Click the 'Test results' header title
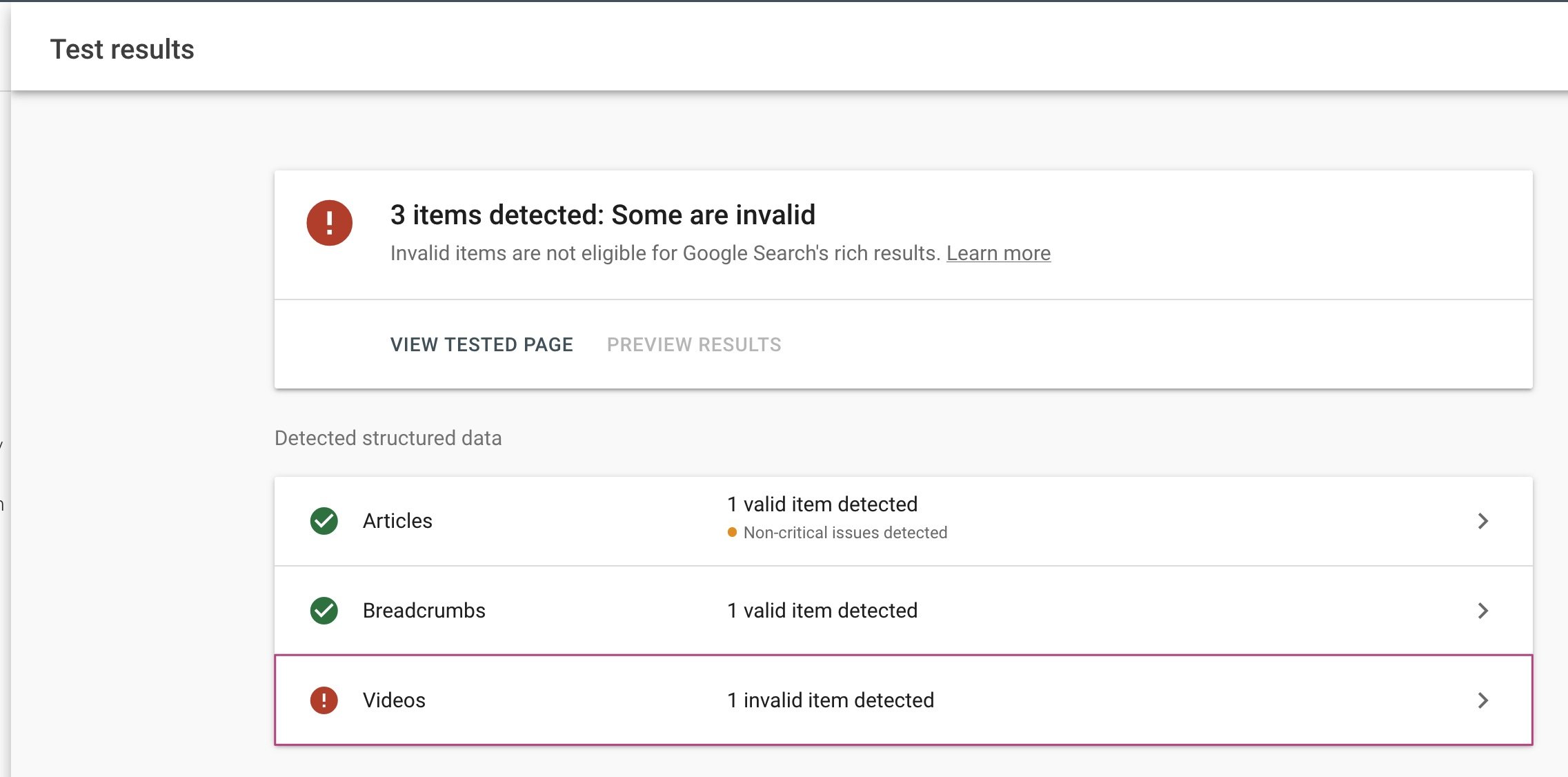The width and height of the screenshot is (1568, 777). click(122, 50)
